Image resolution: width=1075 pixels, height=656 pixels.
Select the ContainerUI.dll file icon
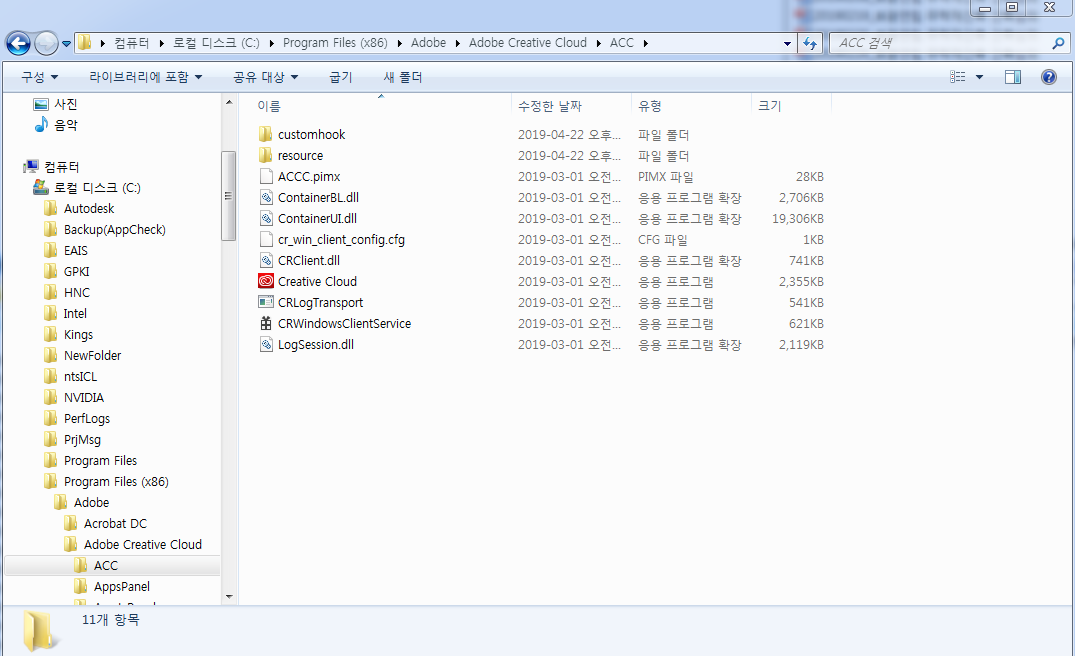coord(266,219)
